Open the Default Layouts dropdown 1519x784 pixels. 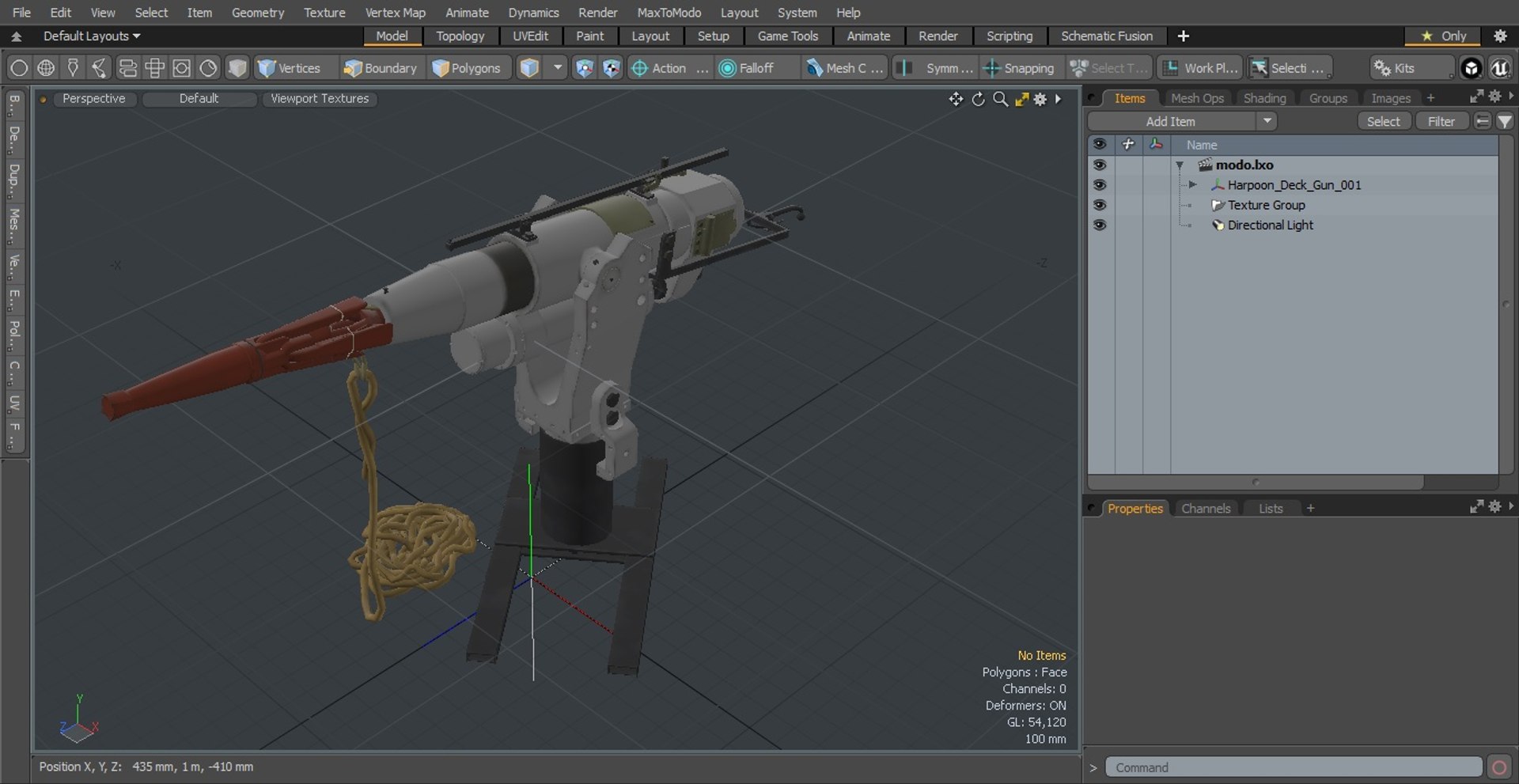pos(92,36)
